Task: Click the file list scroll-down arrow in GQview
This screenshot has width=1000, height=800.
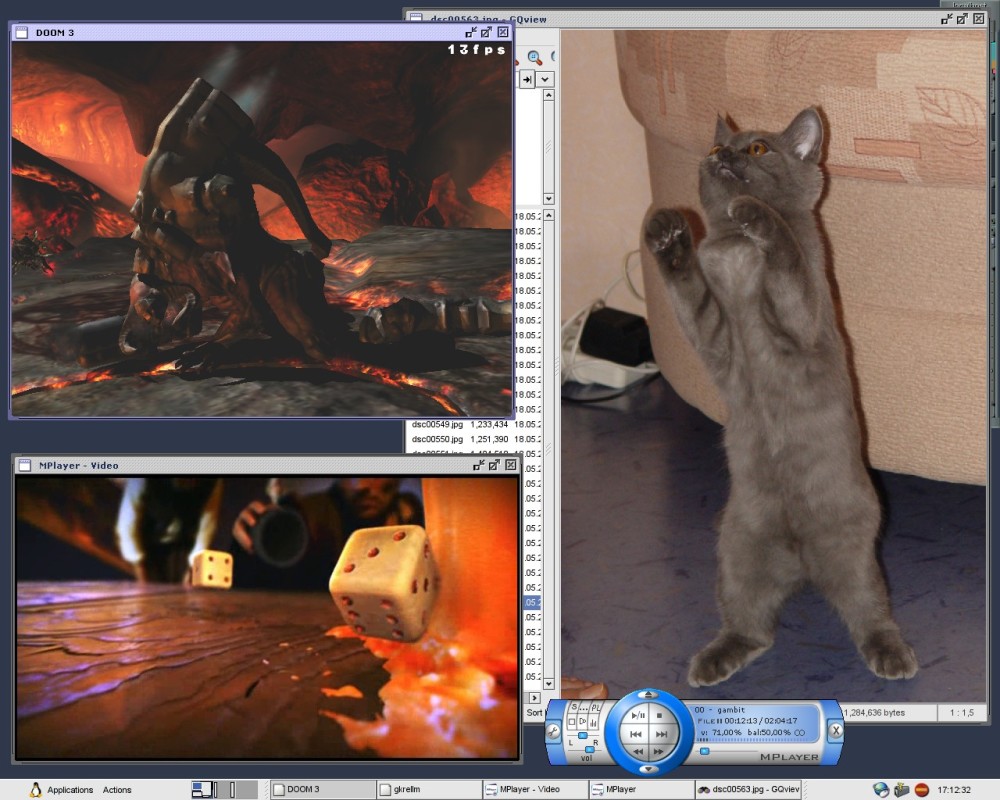Action: [x=548, y=685]
